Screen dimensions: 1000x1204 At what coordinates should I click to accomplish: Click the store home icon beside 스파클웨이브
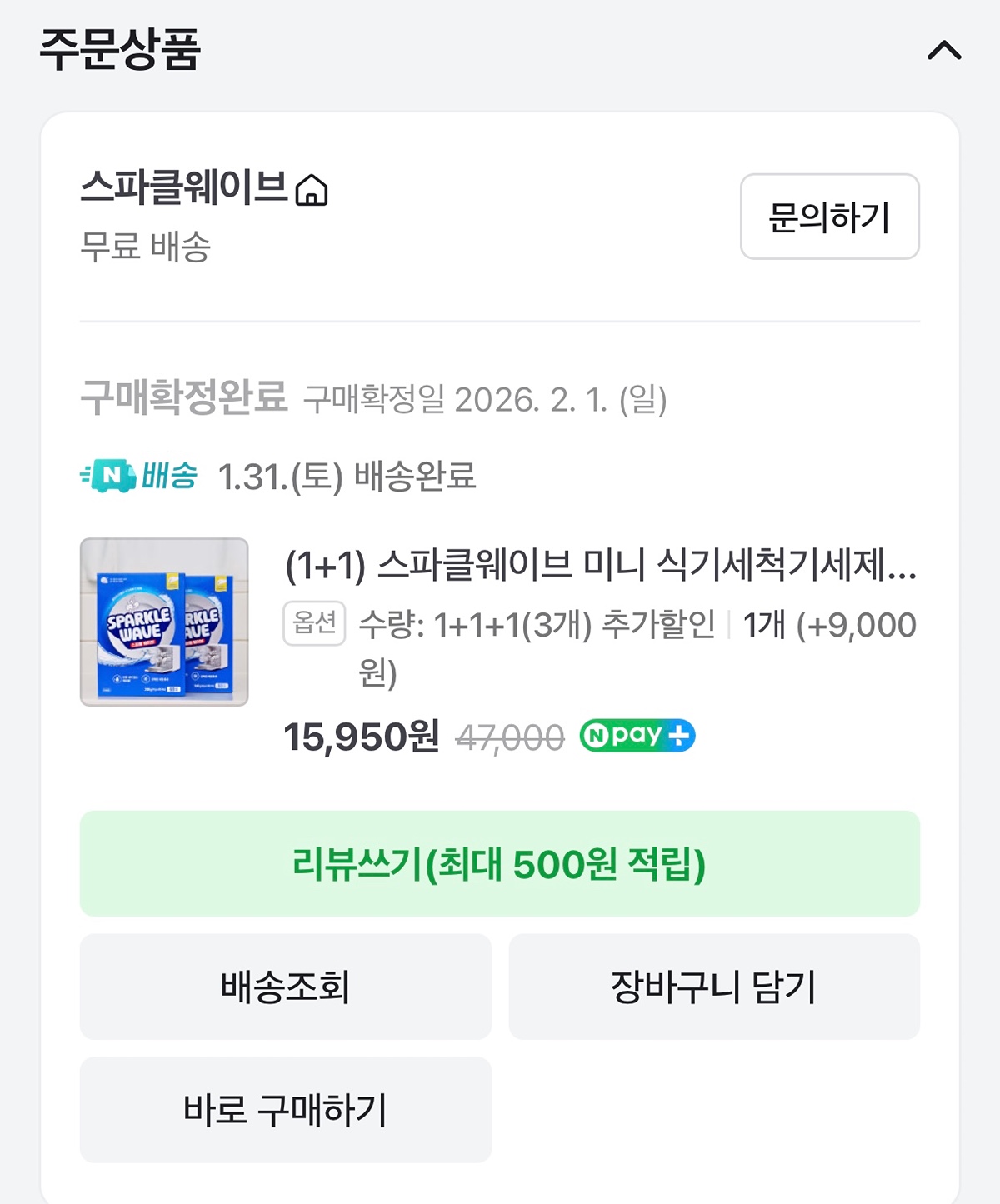[x=312, y=190]
